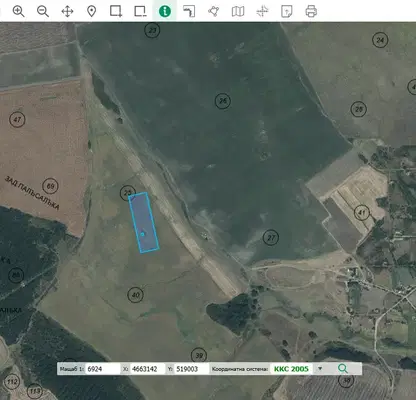This screenshot has height=400, width=416.
Task: Select the distance measurement line tool
Action: click(189, 12)
